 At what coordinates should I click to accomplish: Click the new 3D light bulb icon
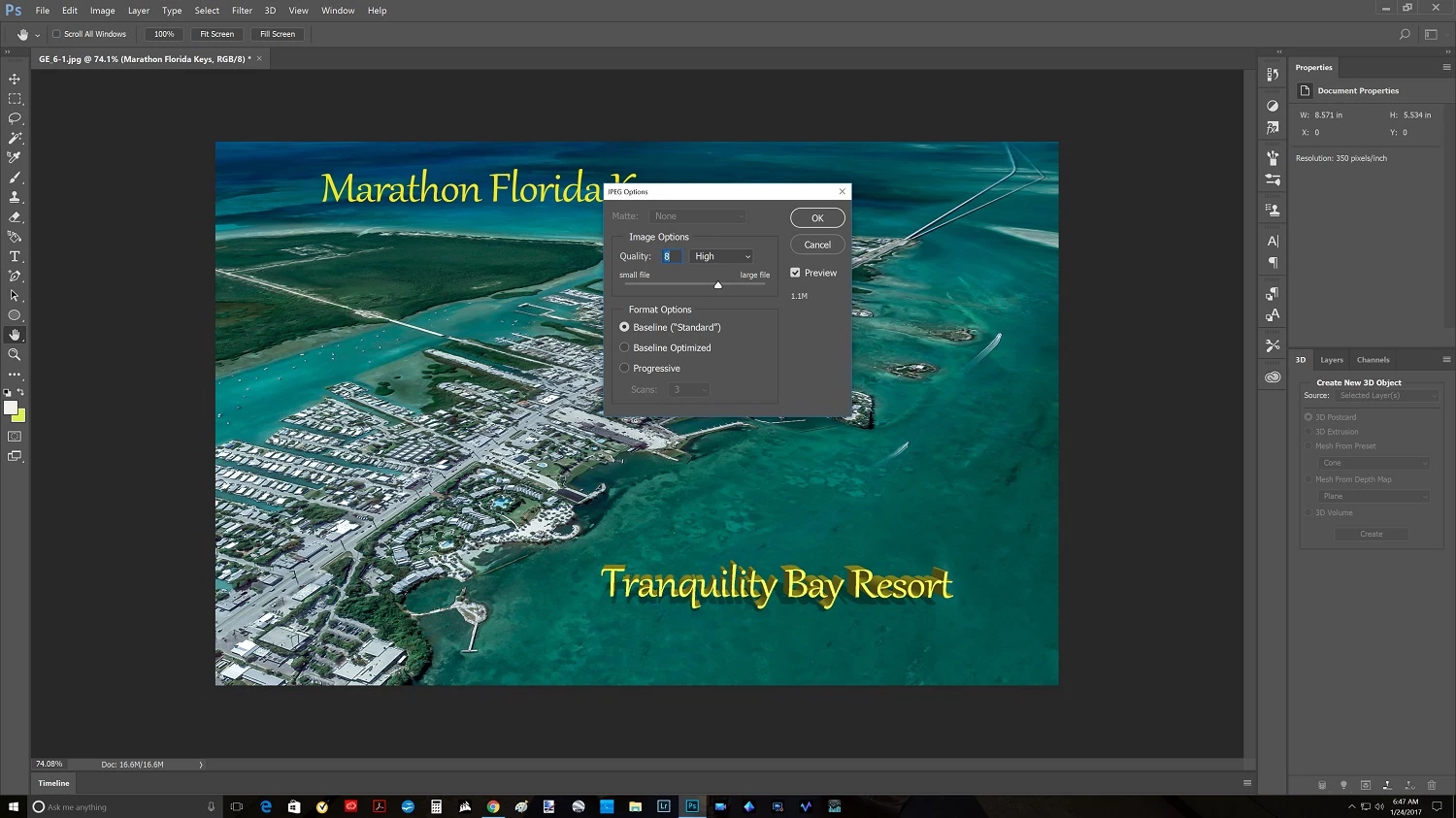pos(1343,785)
